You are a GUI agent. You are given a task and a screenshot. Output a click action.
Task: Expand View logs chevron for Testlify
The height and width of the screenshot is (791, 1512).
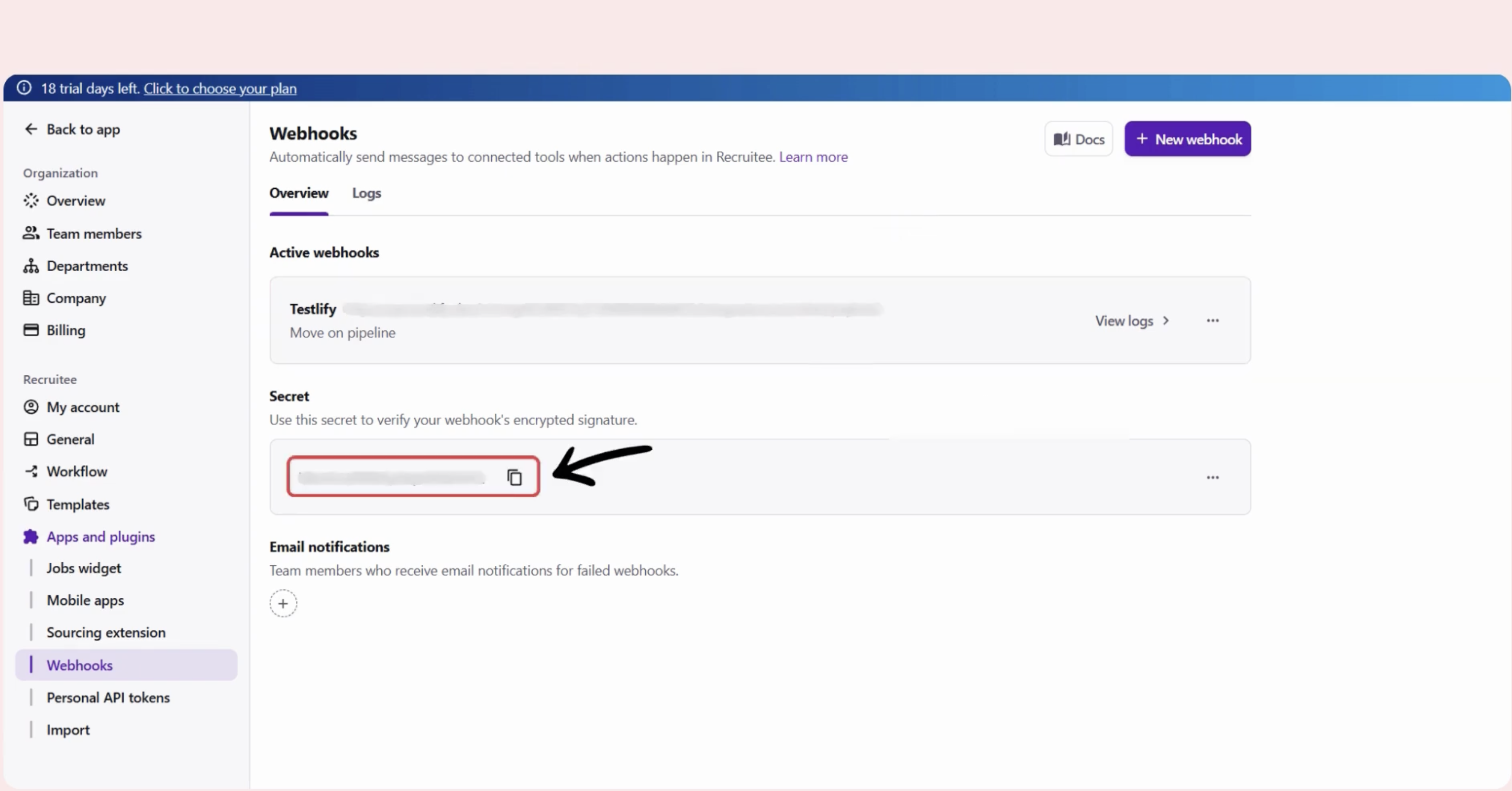tap(1166, 320)
